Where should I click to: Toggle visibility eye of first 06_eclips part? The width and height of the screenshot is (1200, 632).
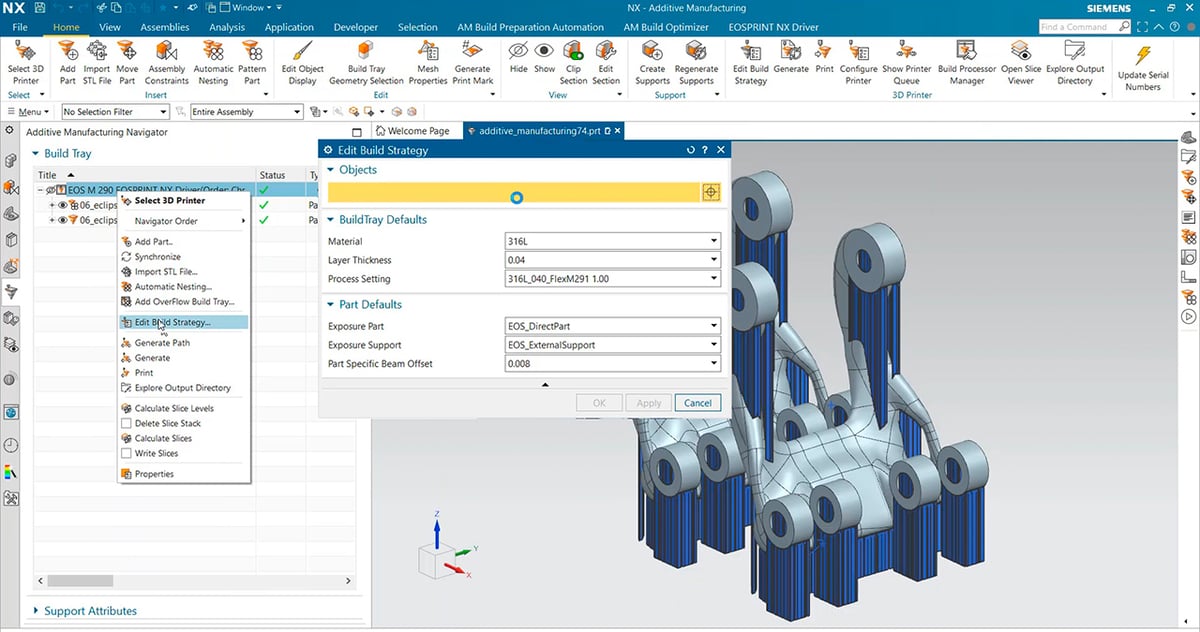click(x=62, y=205)
